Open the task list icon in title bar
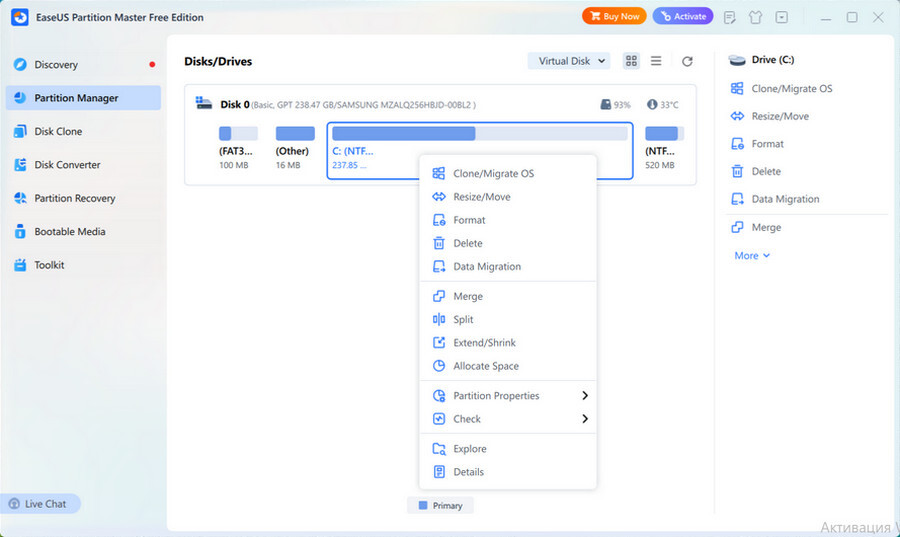Viewport: 900px width, 537px height. coord(730,17)
